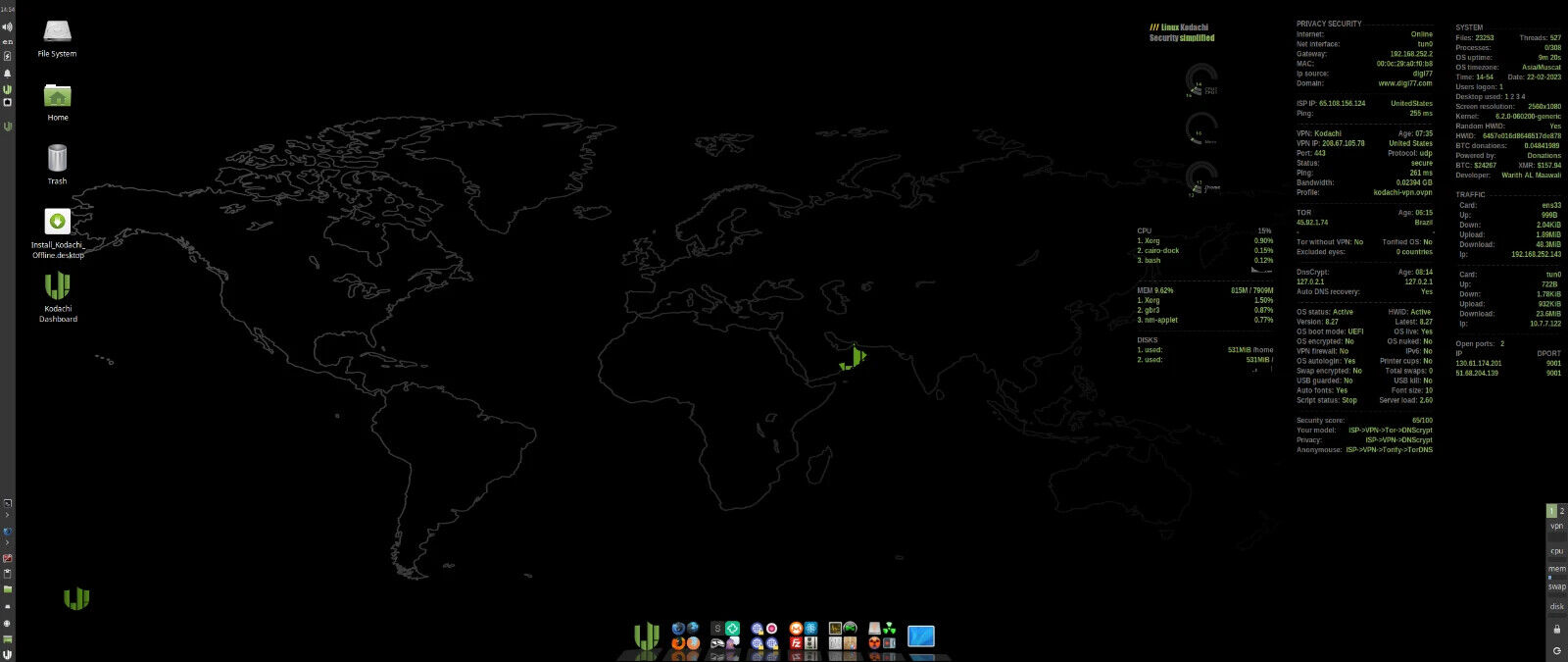Open the dock group with the pink record circle
This screenshot has height=662, width=1568.
coord(764,636)
